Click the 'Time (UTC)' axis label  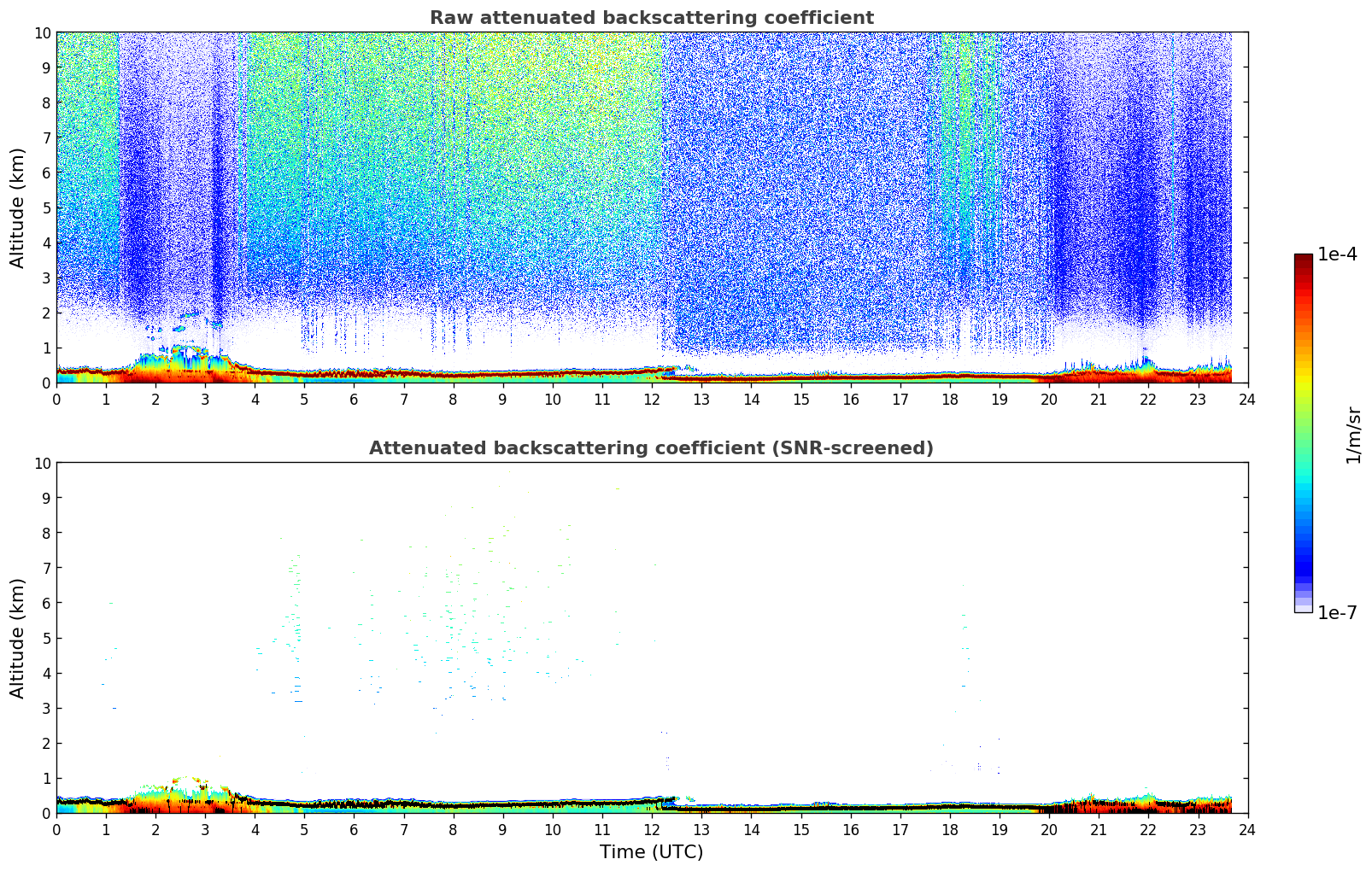[x=651, y=852]
